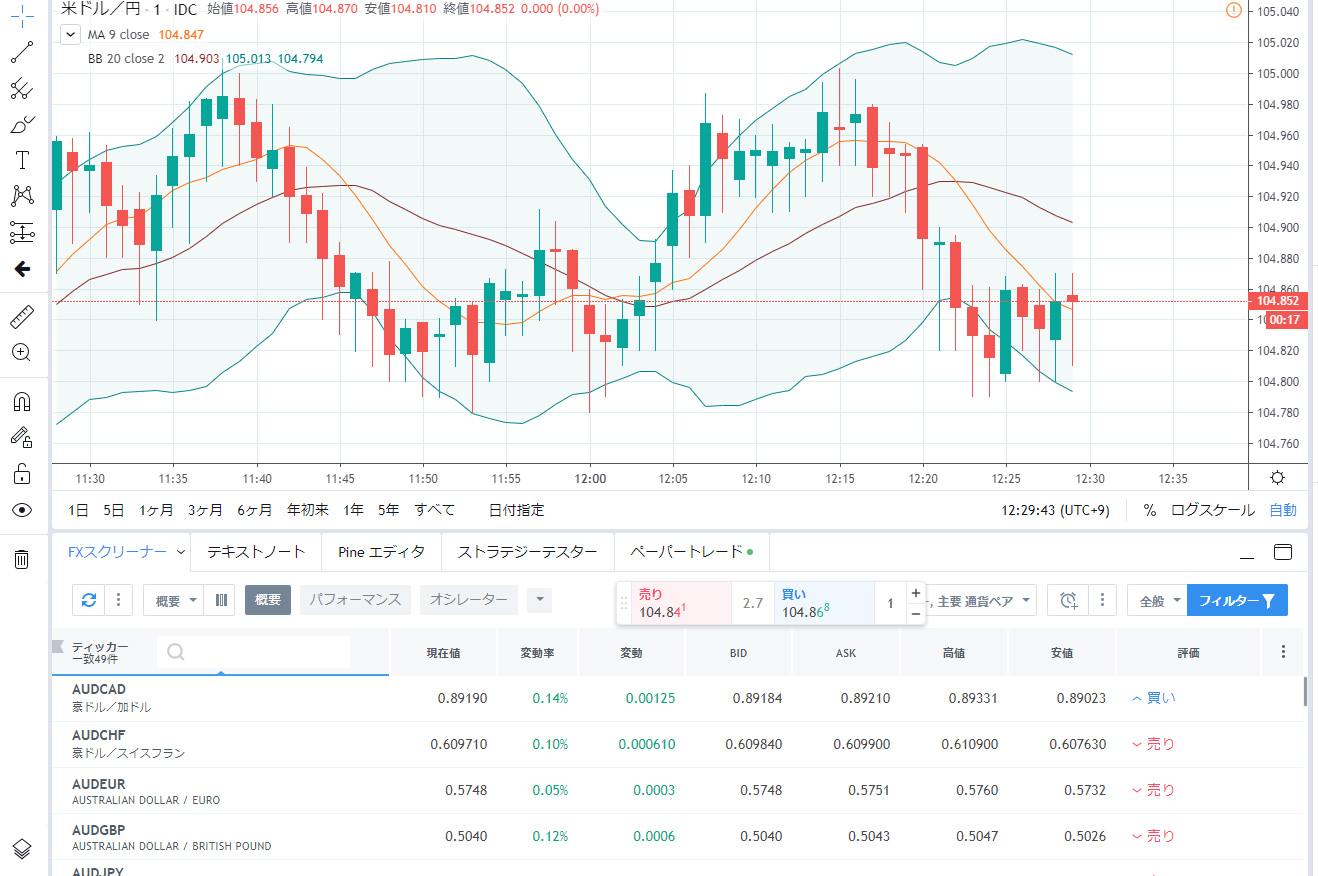Collapse the indicator legend chevron

click(70, 34)
